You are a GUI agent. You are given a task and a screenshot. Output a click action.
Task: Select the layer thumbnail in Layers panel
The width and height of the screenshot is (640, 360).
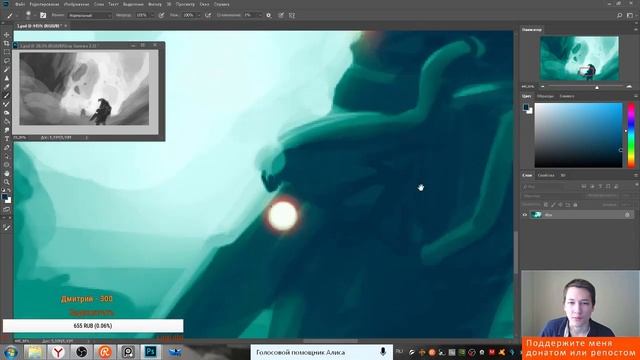[536, 215]
